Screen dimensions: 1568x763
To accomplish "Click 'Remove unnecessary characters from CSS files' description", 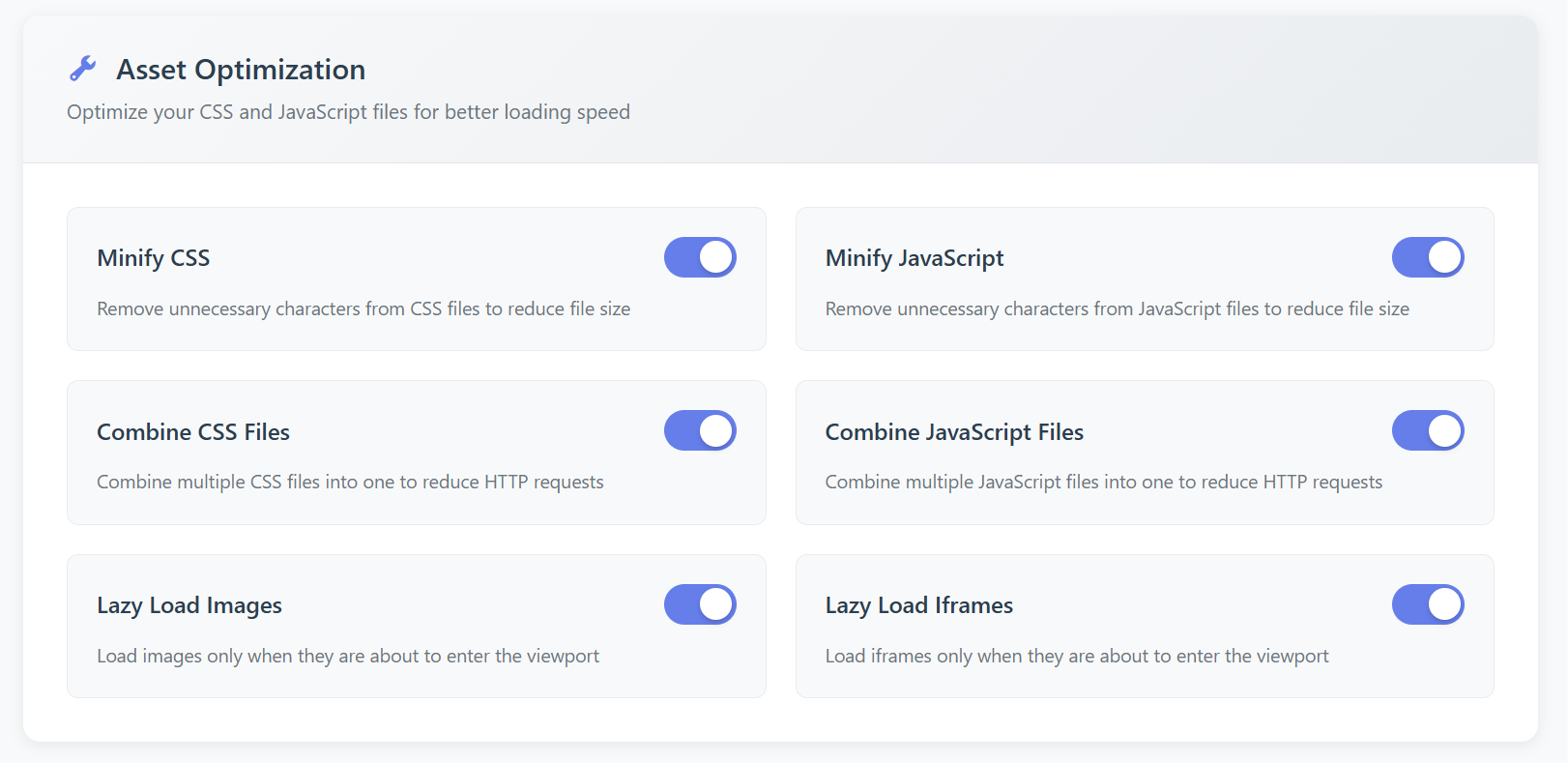I will (363, 308).
